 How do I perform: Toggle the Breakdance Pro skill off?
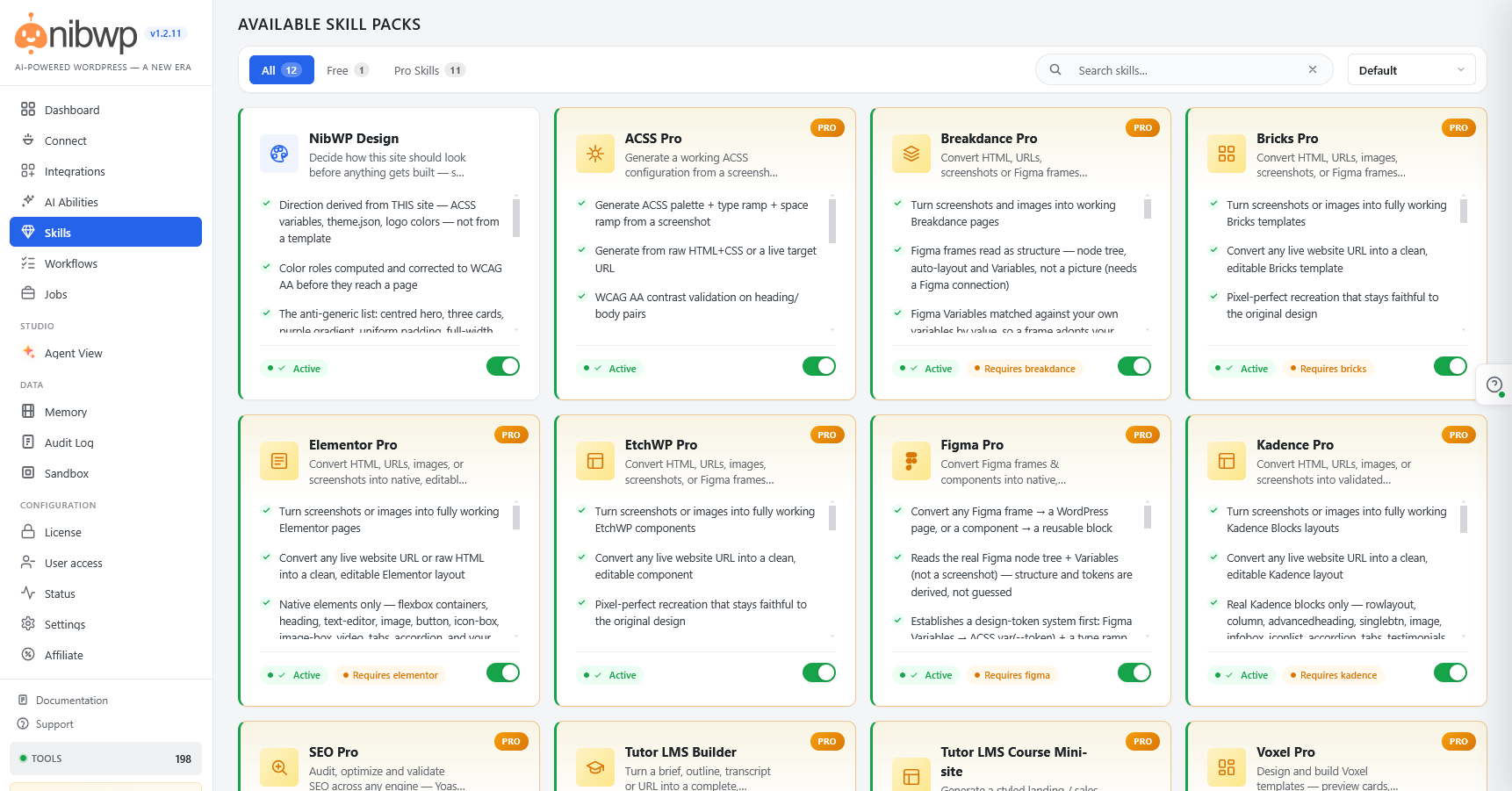point(1134,366)
